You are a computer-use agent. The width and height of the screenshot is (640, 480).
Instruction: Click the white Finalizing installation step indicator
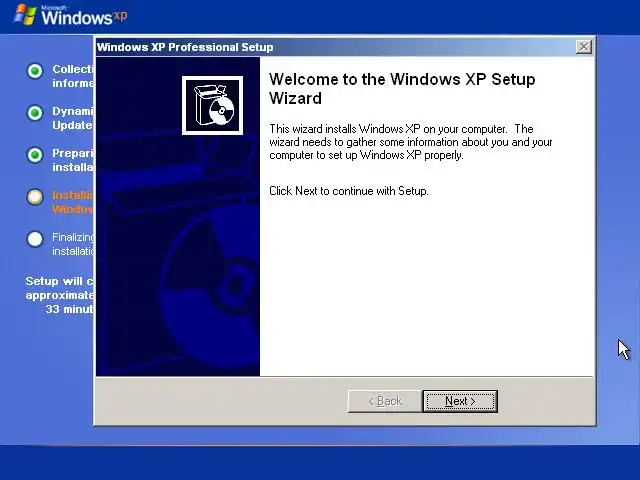point(35,239)
